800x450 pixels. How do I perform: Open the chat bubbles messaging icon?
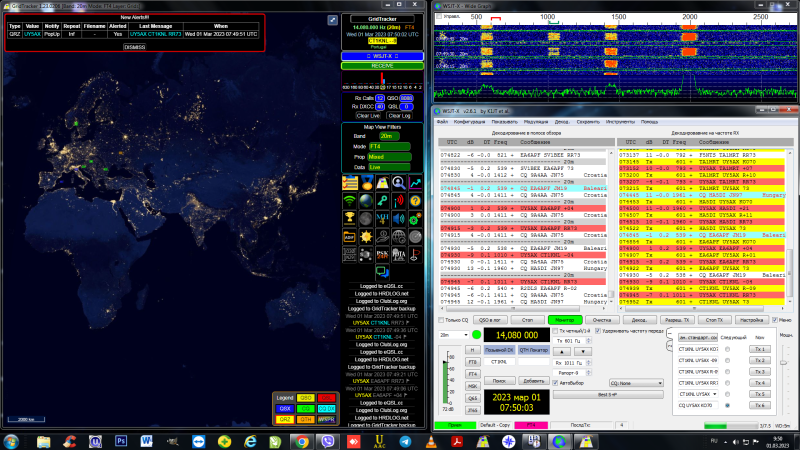[x=382, y=272]
